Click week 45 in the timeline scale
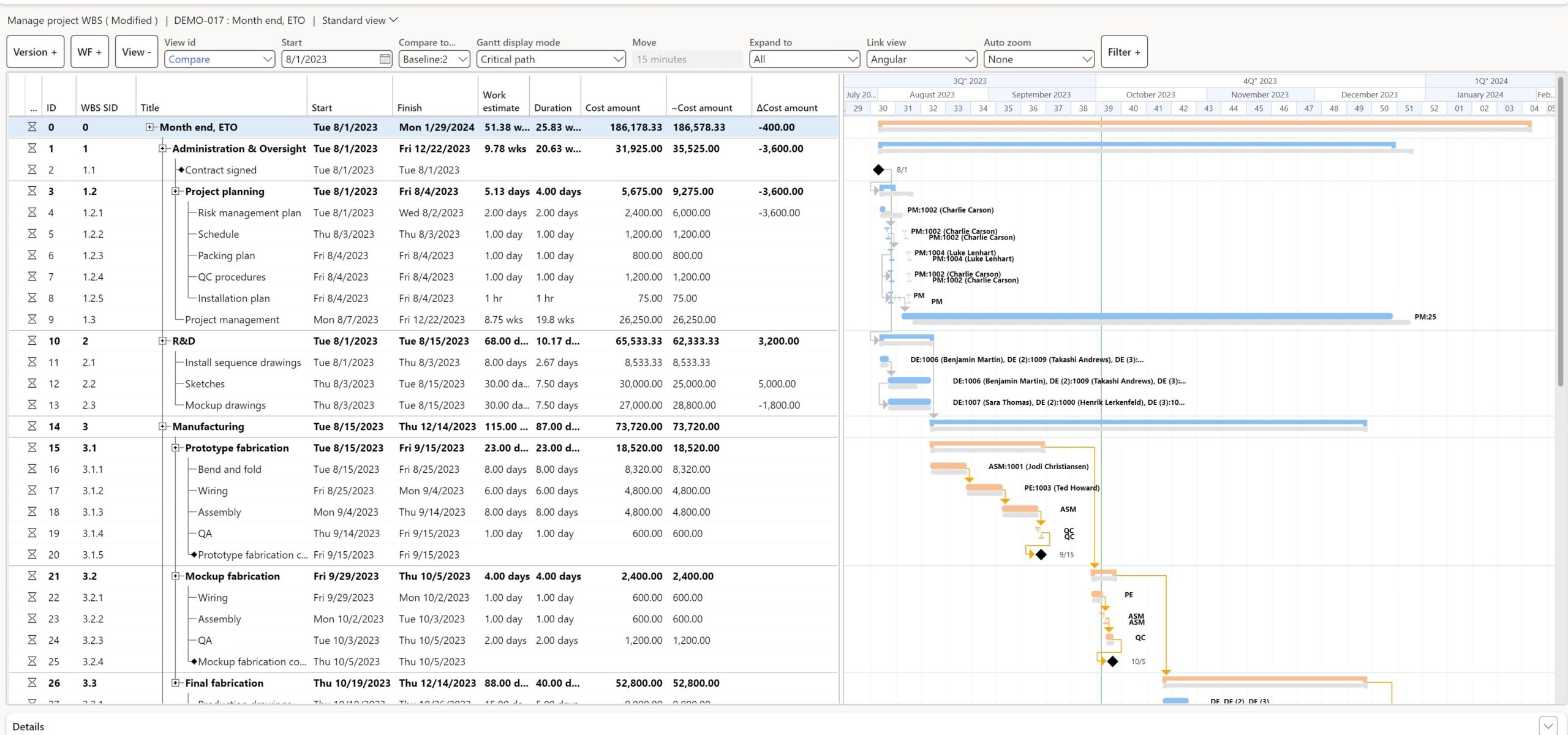 [1258, 108]
